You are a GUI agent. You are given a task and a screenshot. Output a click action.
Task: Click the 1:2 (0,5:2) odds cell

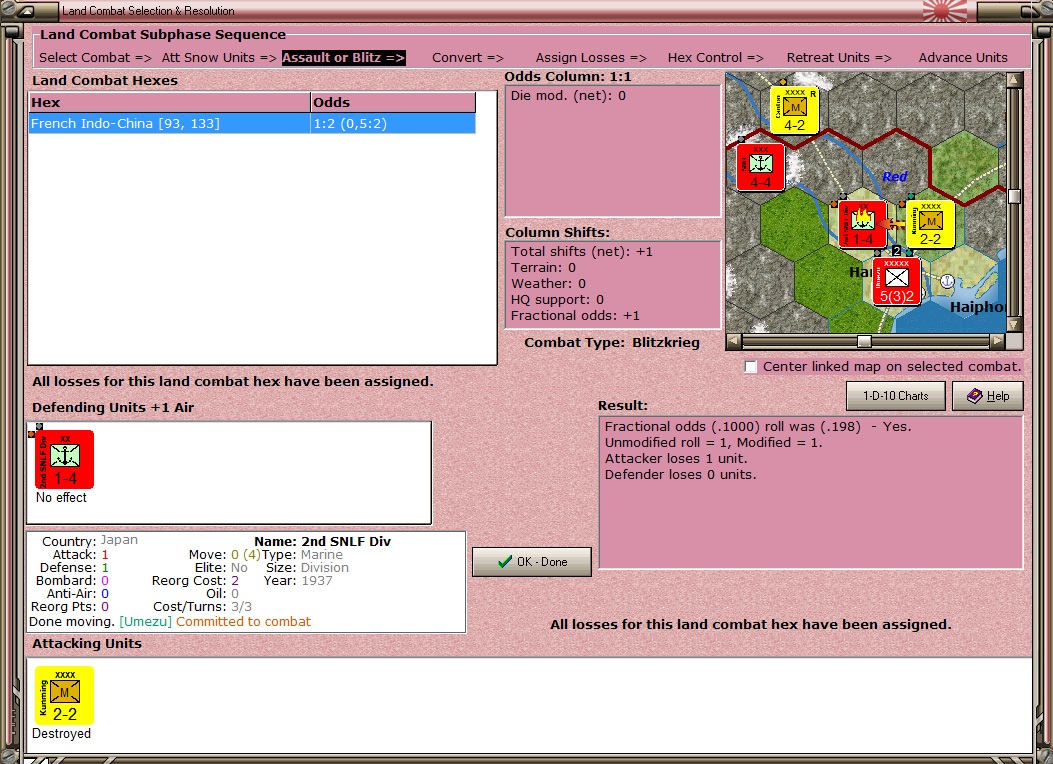[393, 124]
